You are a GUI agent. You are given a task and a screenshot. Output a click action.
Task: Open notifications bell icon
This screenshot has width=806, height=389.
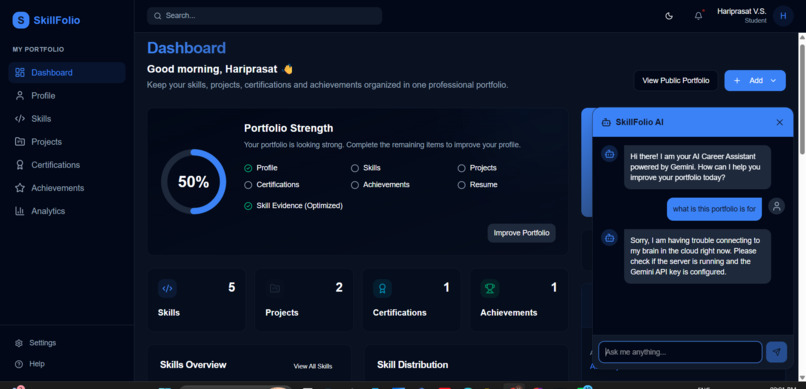click(698, 16)
